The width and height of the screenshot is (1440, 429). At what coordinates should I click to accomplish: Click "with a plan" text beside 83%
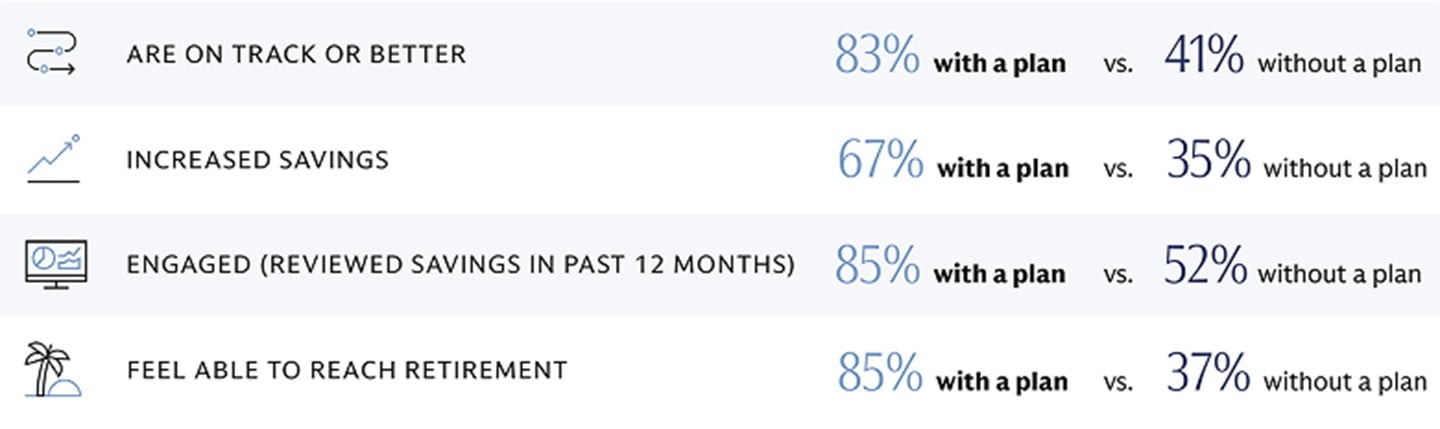[1000, 65]
